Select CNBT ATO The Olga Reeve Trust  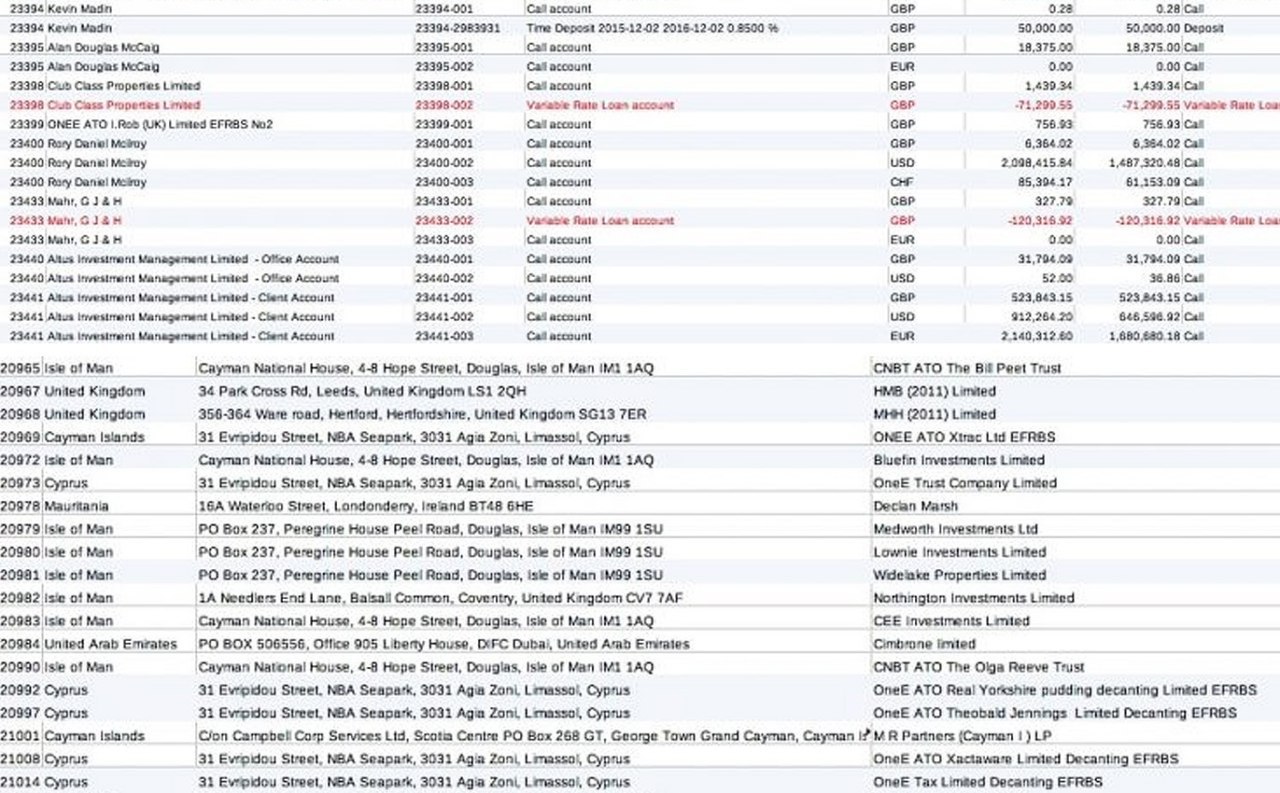click(x=978, y=667)
